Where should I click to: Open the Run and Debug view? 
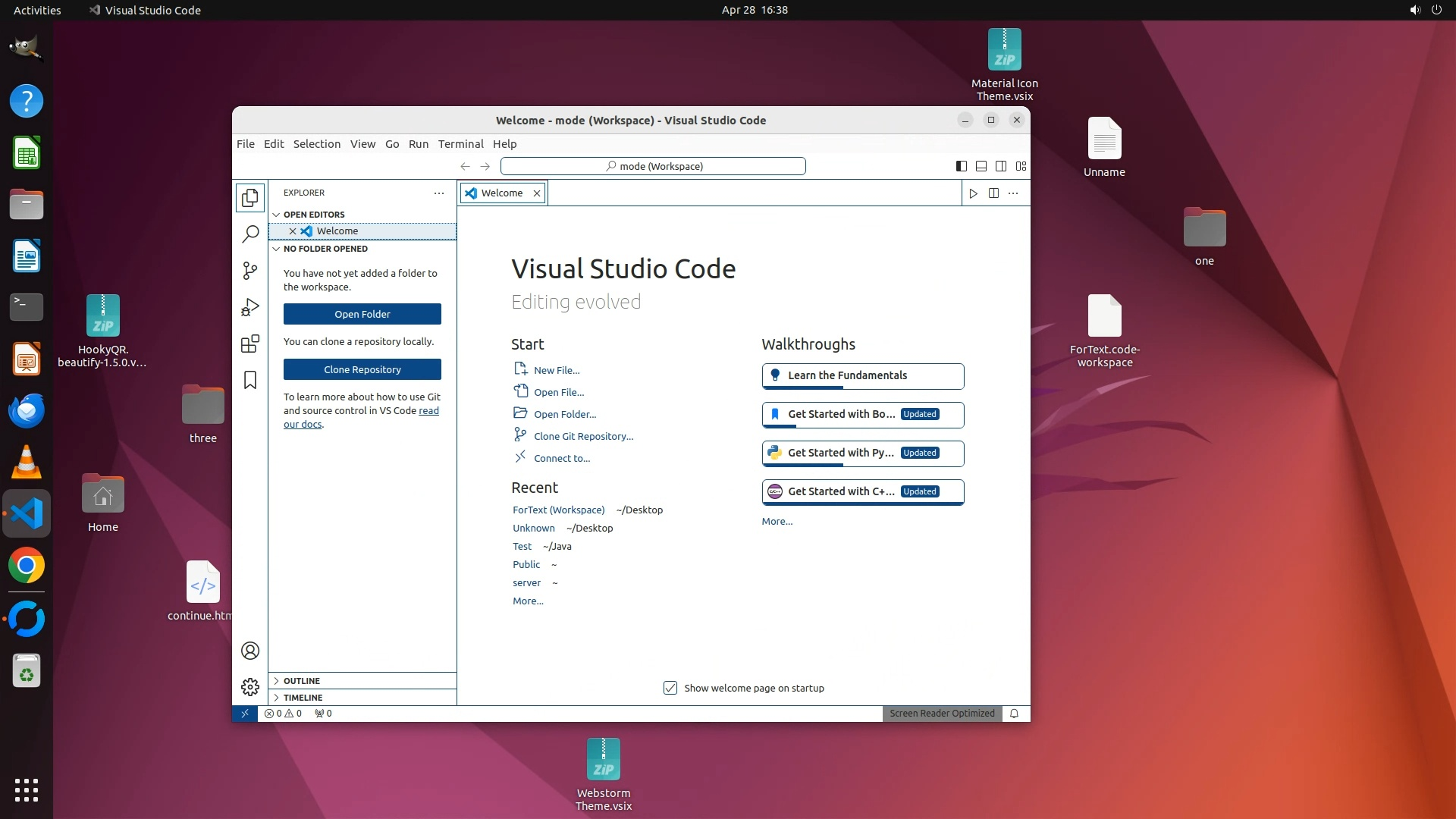click(x=250, y=307)
